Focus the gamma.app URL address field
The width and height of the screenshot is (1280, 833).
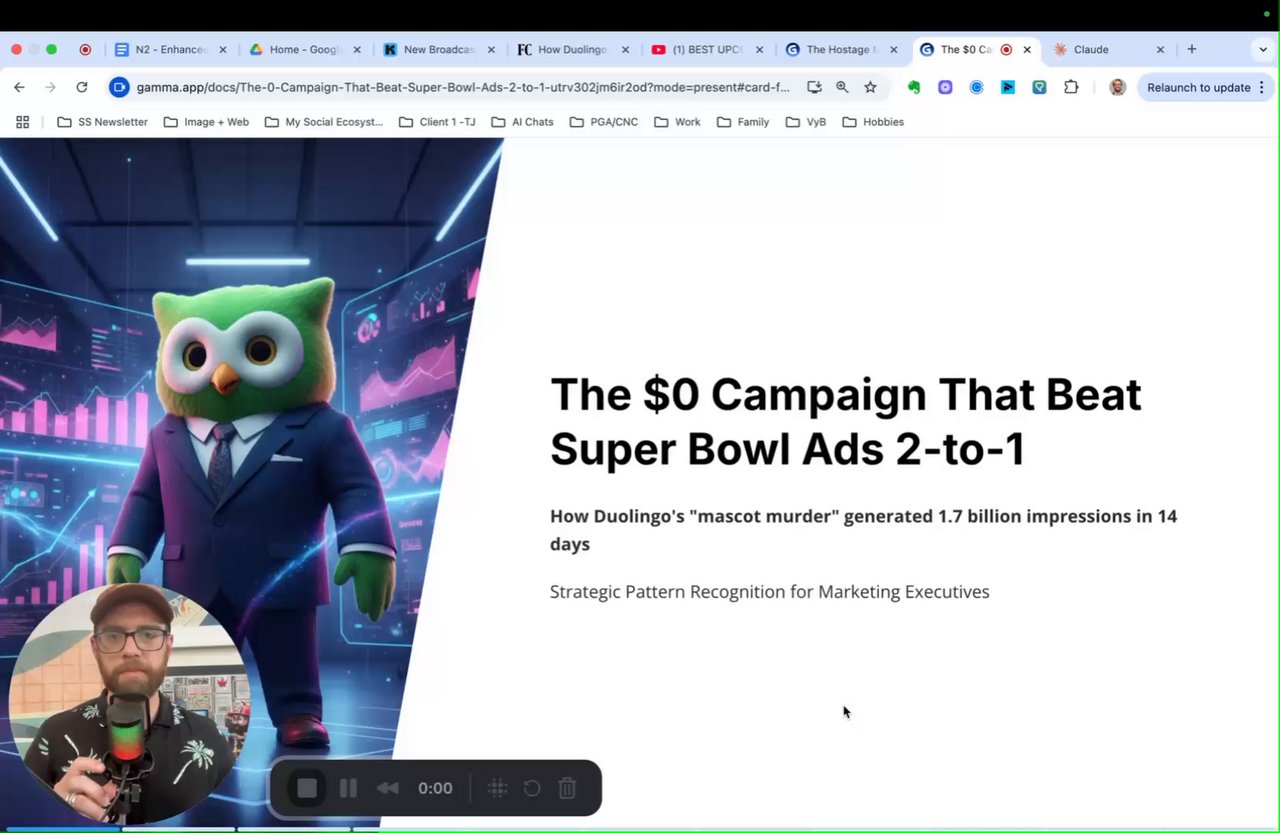pos(463,87)
